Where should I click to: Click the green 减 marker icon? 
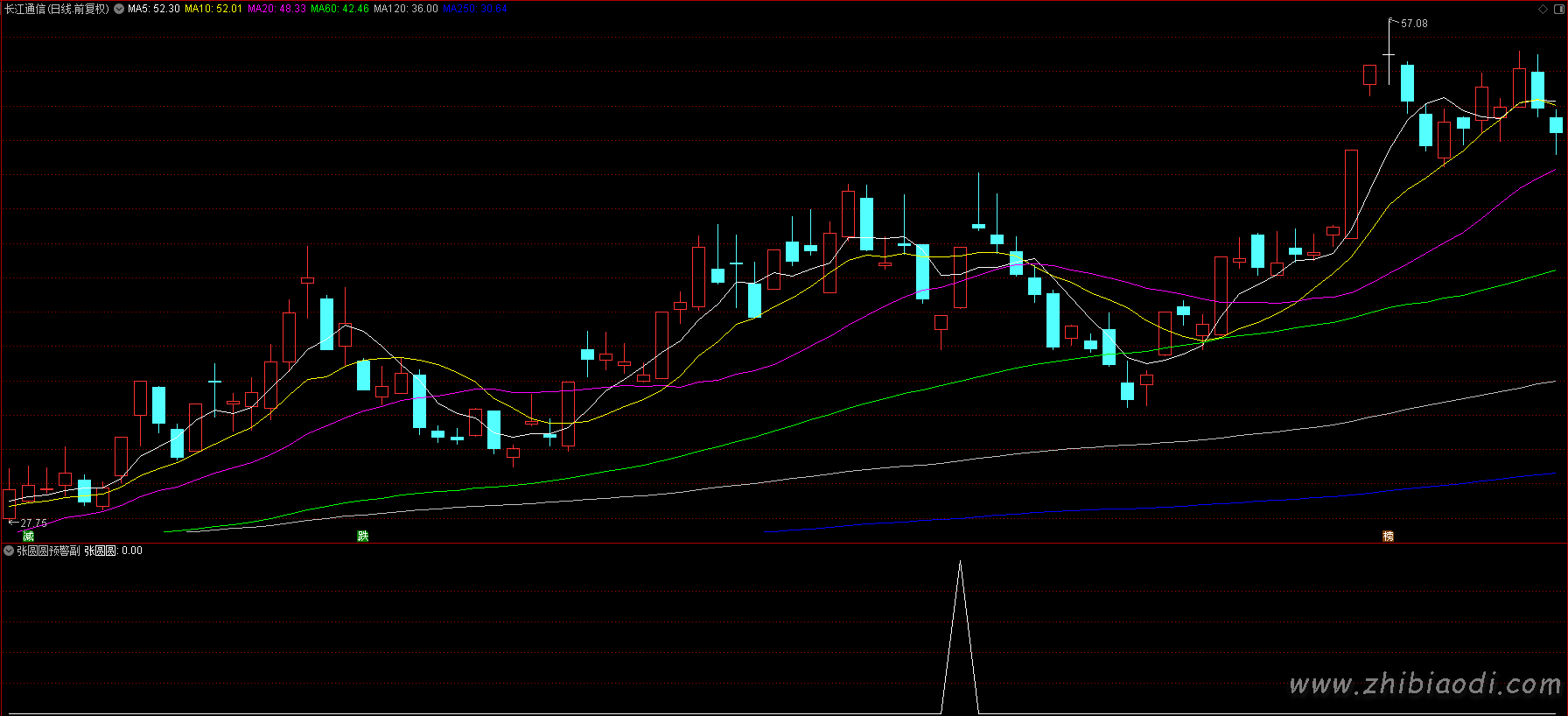[x=28, y=536]
